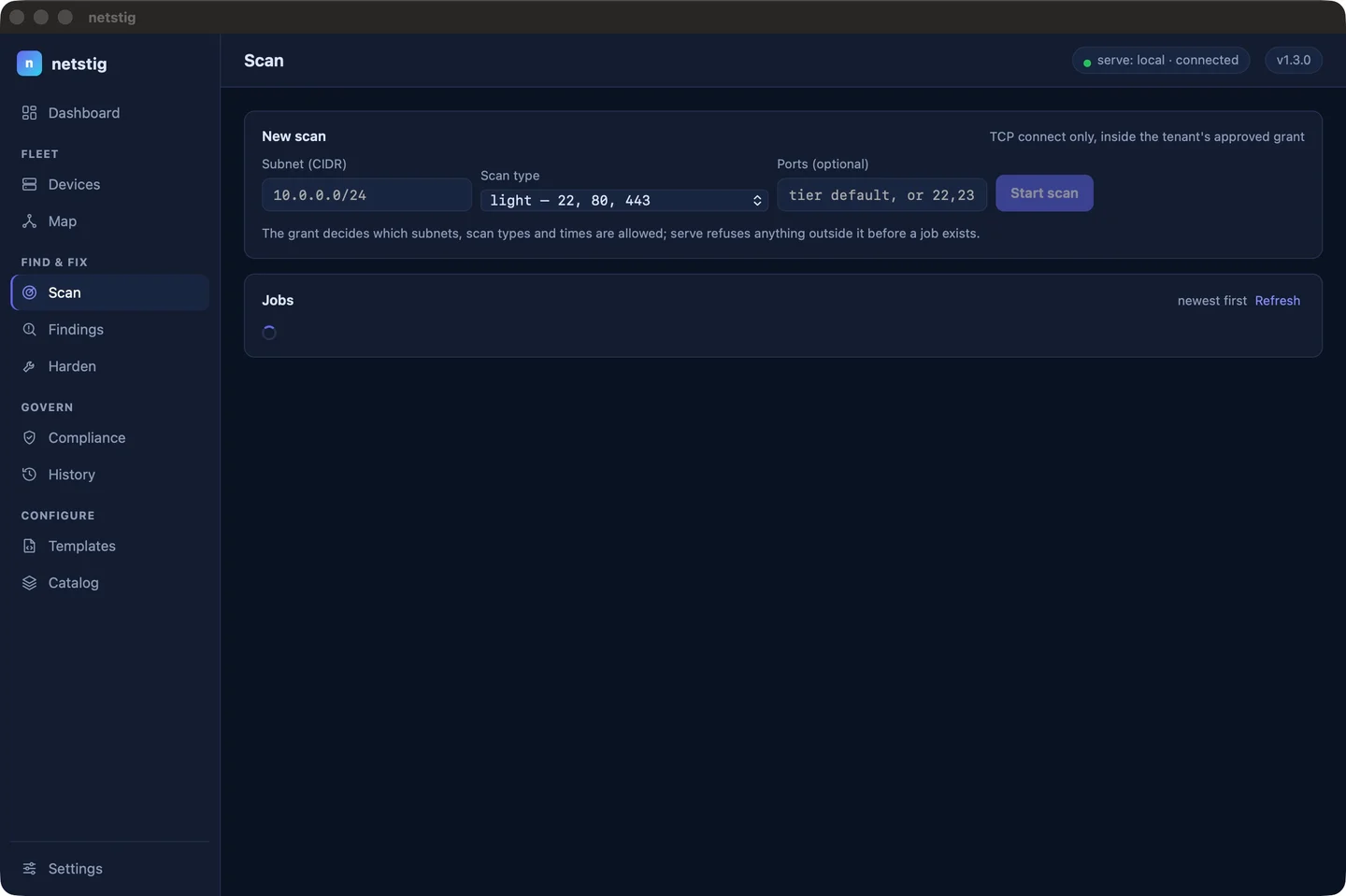Click the "TCP connect only" note
The image size is (1346, 896).
pos(1147,136)
